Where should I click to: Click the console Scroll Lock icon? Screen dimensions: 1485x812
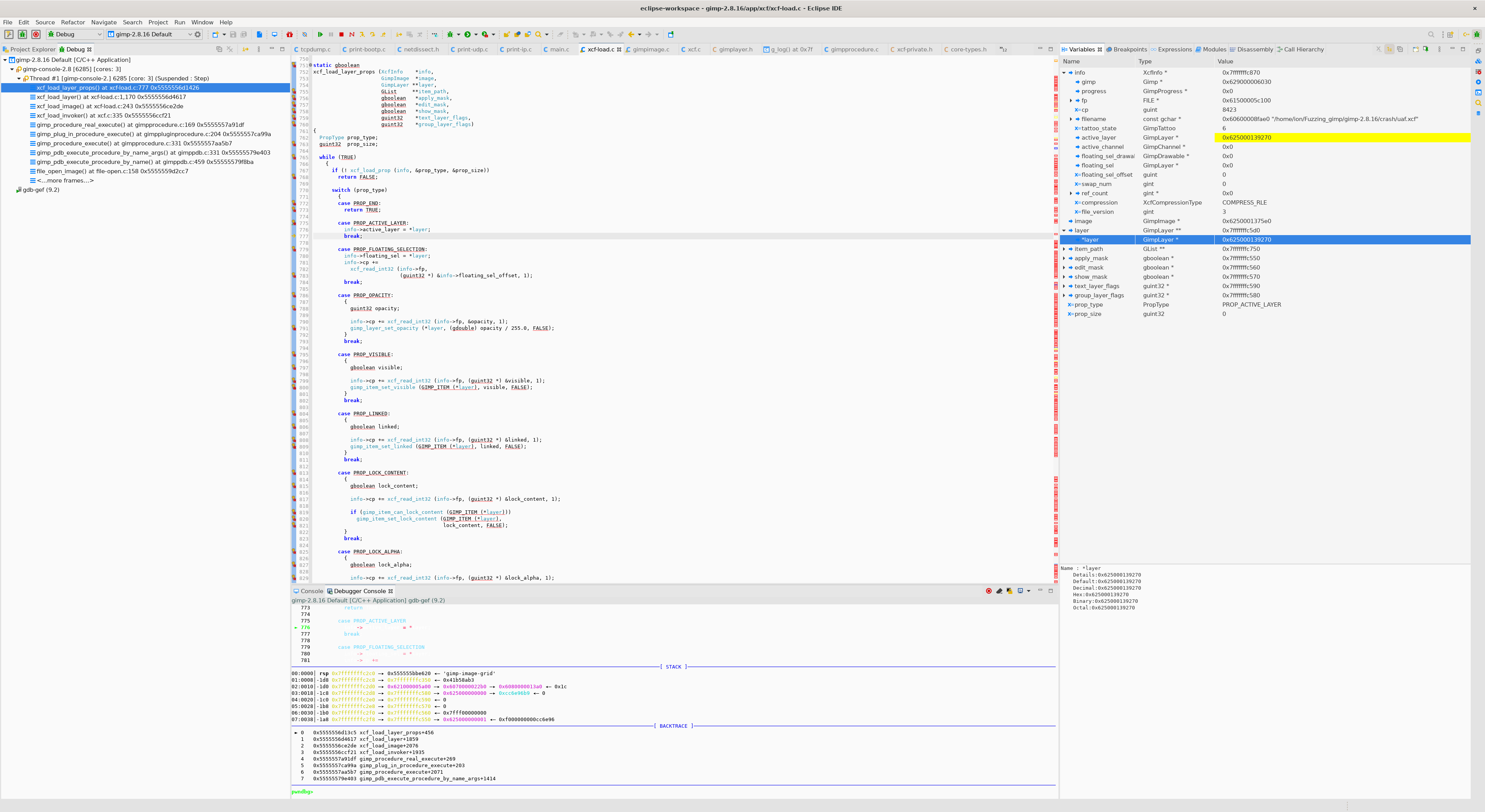[x=1009, y=591]
